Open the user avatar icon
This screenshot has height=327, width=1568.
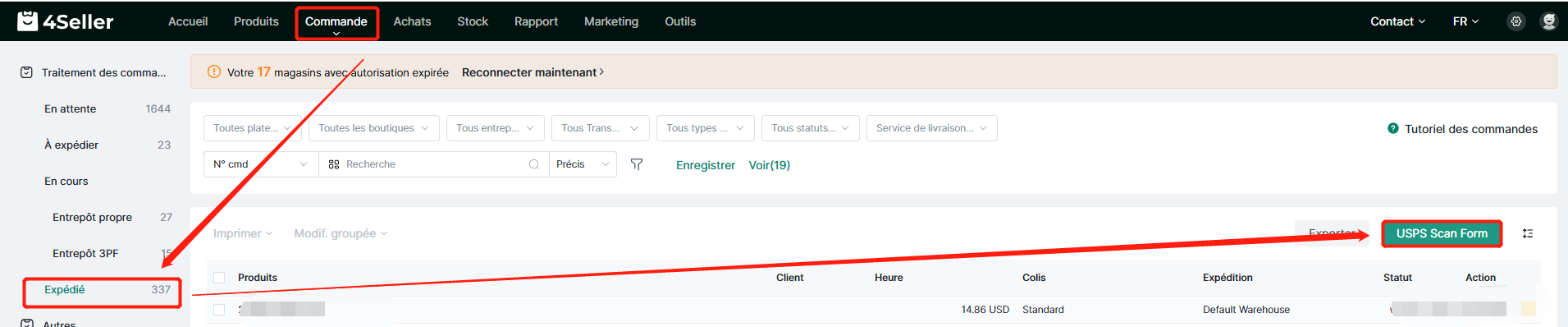point(1548,21)
